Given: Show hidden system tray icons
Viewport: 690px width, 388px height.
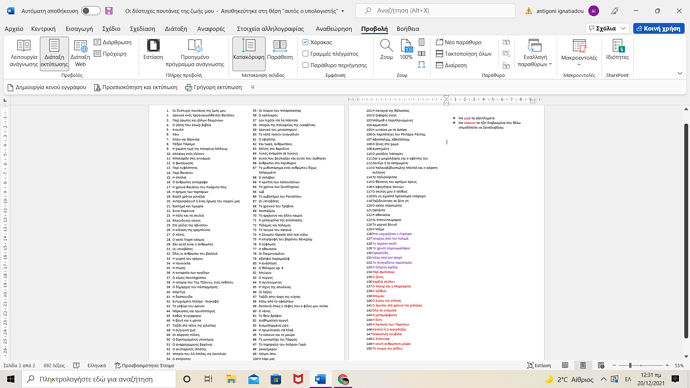Looking at the screenshot, I should (603, 379).
